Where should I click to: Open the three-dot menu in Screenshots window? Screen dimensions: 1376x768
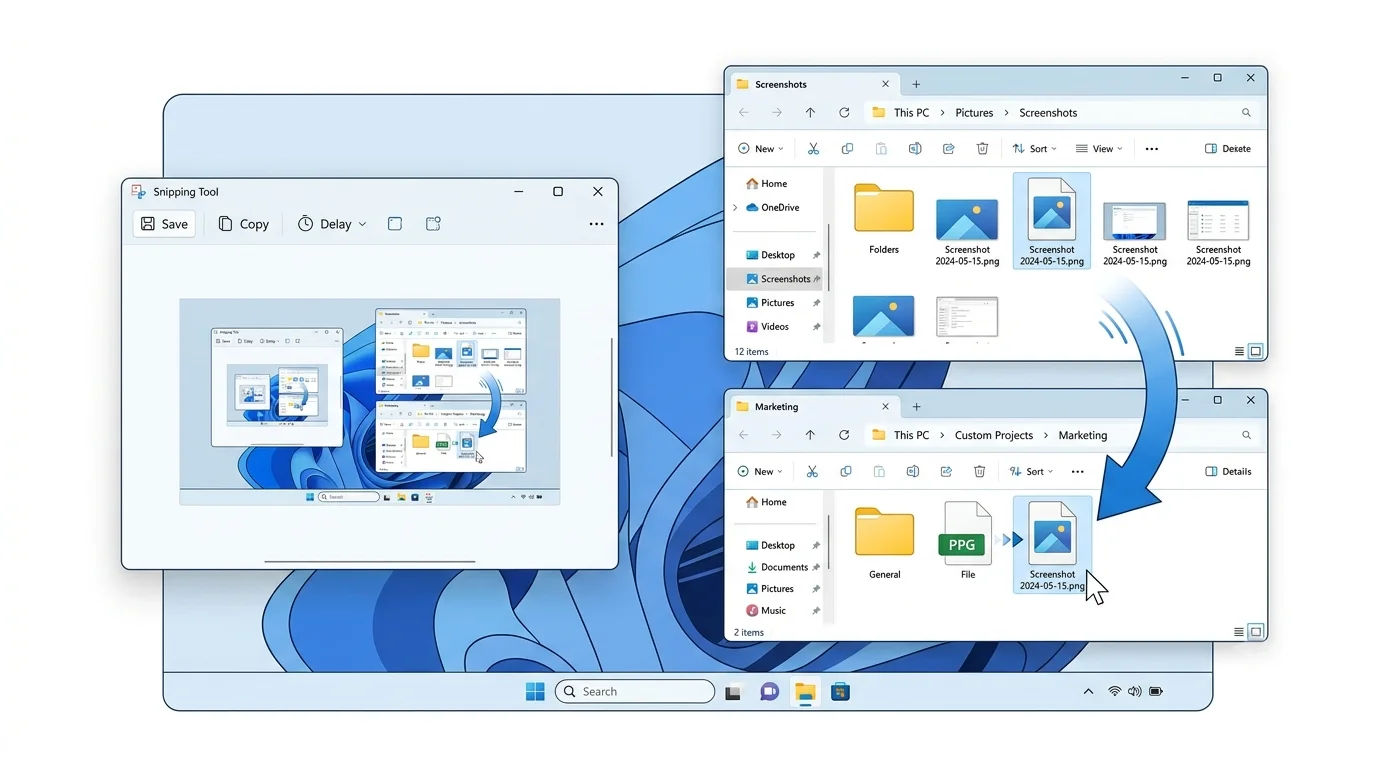(x=1151, y=148)
